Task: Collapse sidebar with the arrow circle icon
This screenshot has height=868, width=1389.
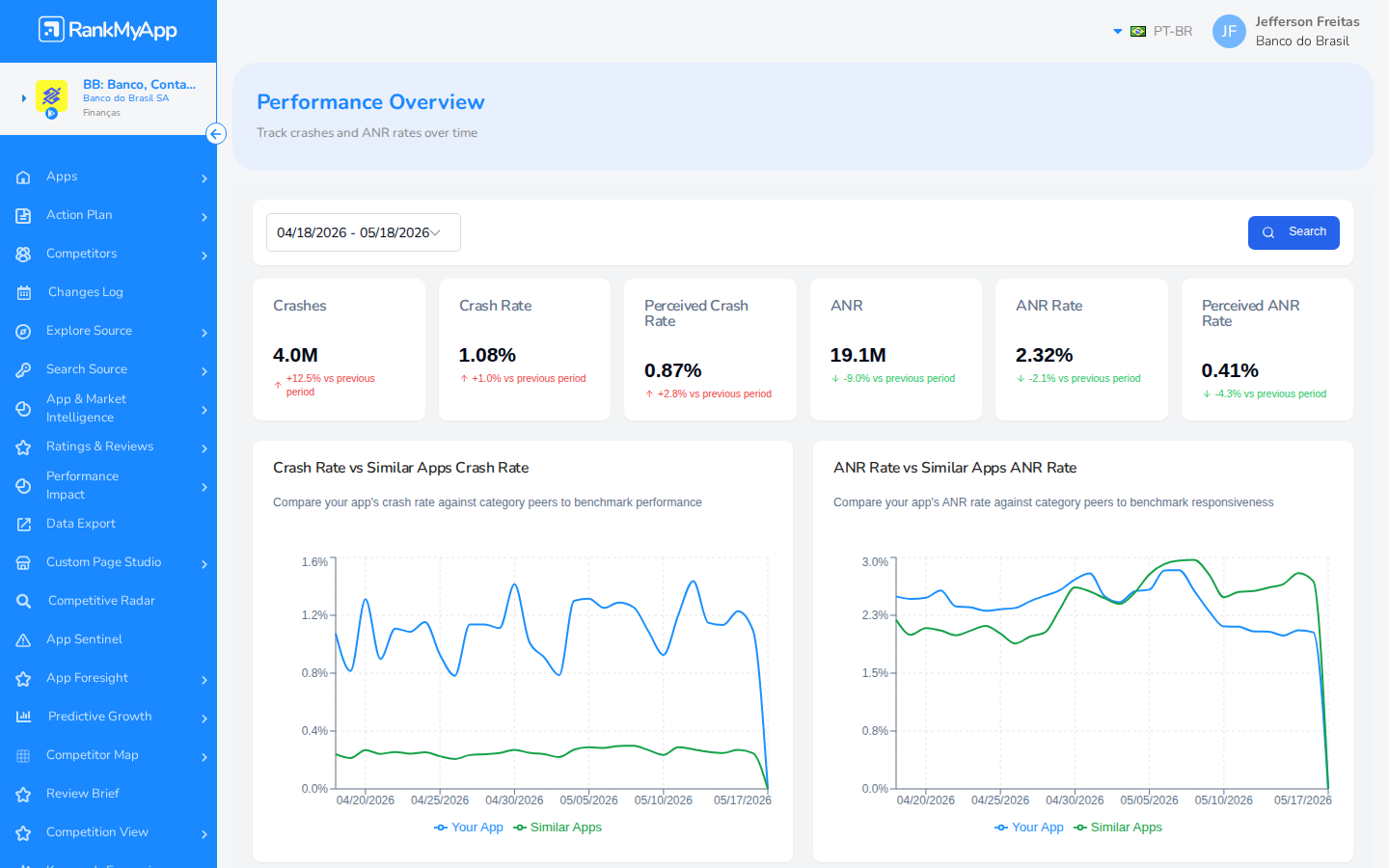Action: (x=216, y=134)
